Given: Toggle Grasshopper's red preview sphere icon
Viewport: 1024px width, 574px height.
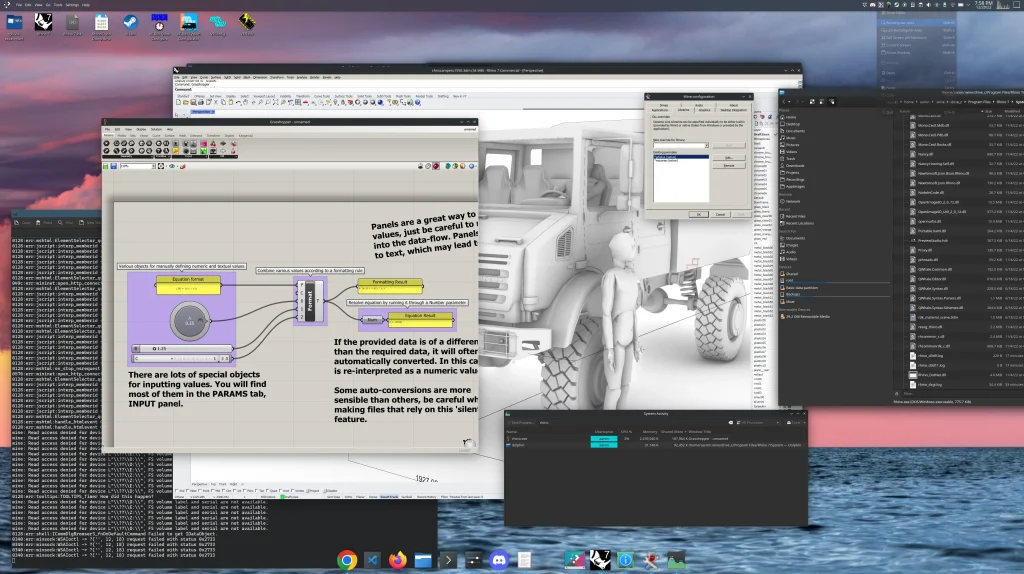Looking at the screenshot, I should 436,166.
